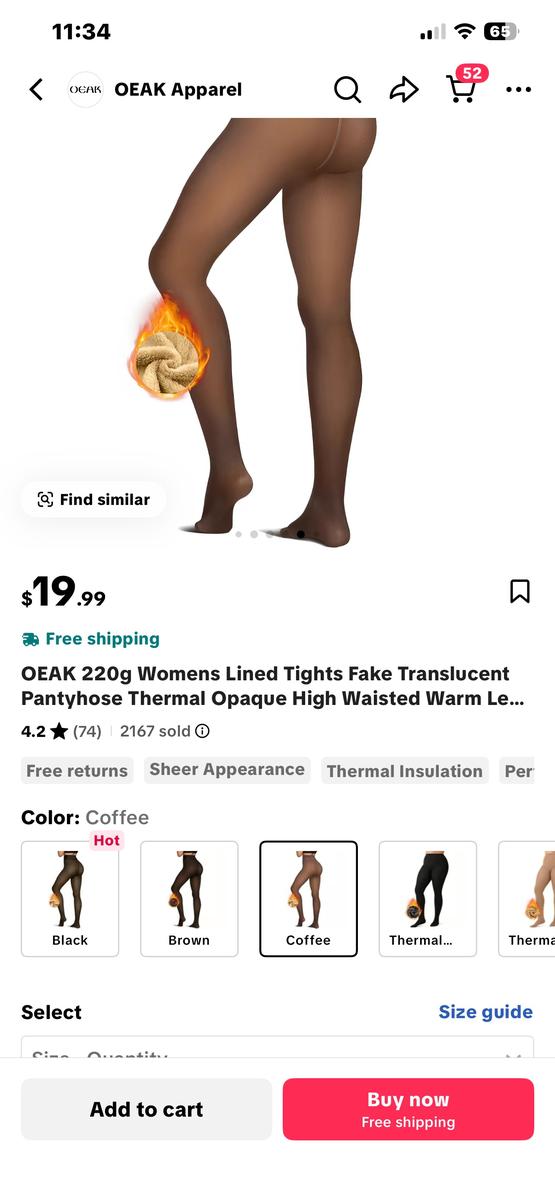Tap the share arrow icon
The image size is (555, 1200).
(404, 90)
